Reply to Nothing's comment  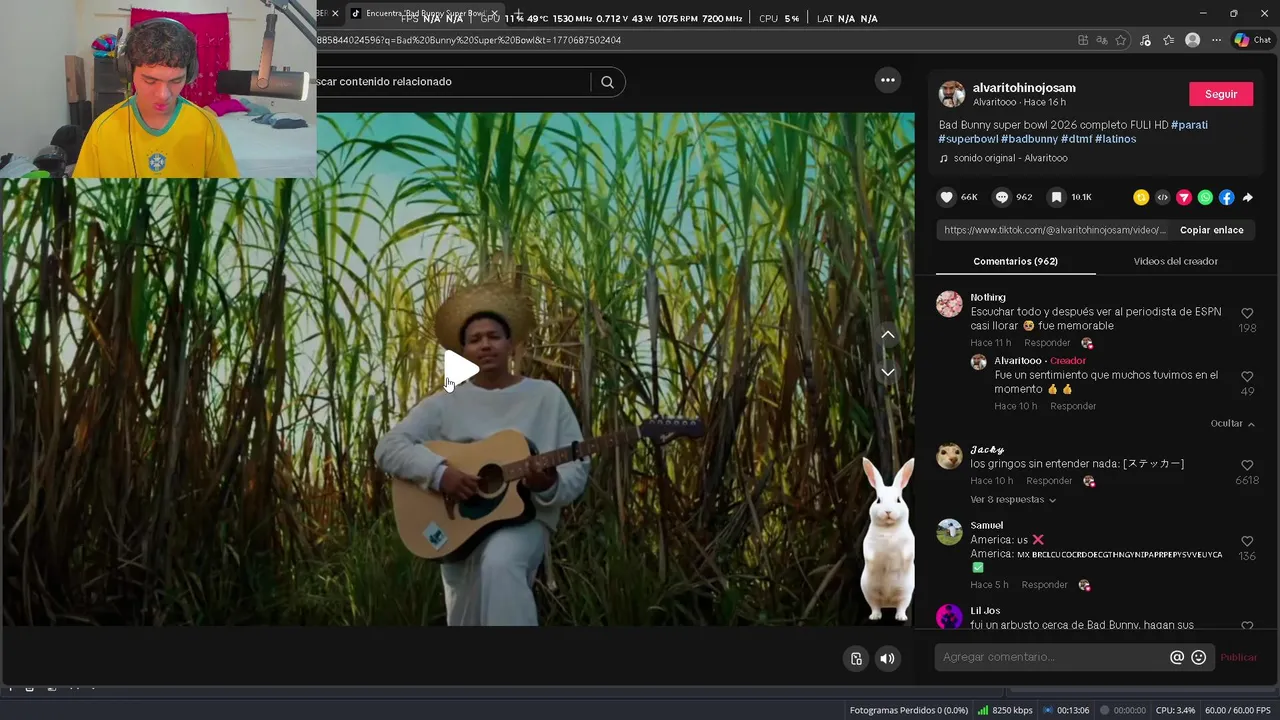click(x=1047, y=343)
